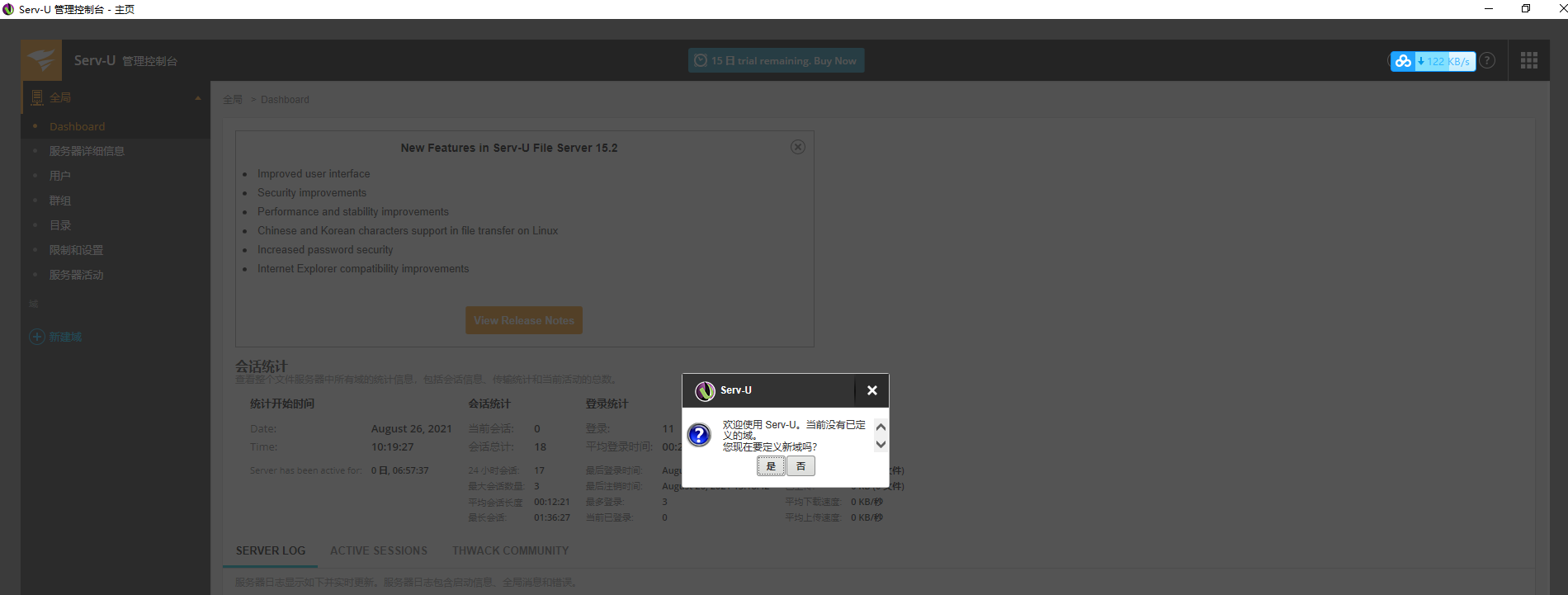This screenshot has height=595, width=1568.
Task: Click Internet Explorer compatibility improvements bullet
Action: coord(363,268)
